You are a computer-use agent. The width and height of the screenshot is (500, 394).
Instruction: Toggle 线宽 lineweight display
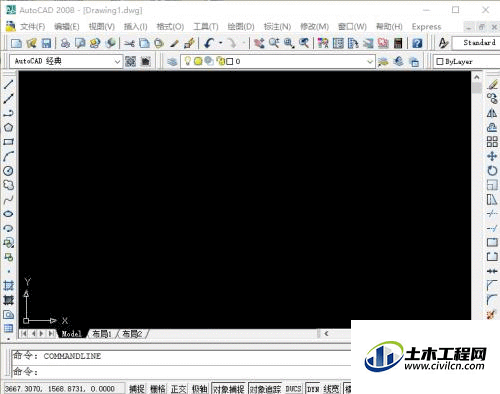[x=331, y=389]
